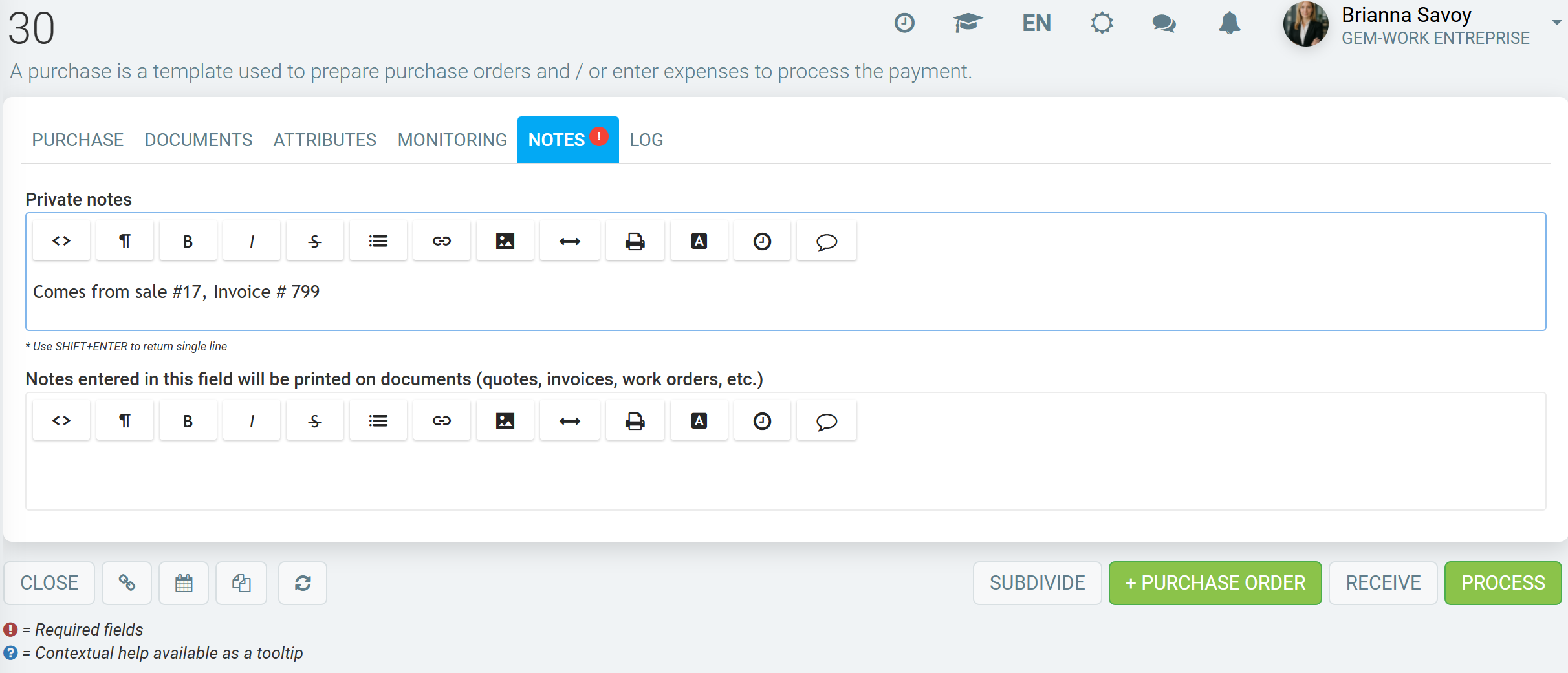Open HTML code view in Private notes
Screen dimensions: 1568x673
click(x=61, y=241)
